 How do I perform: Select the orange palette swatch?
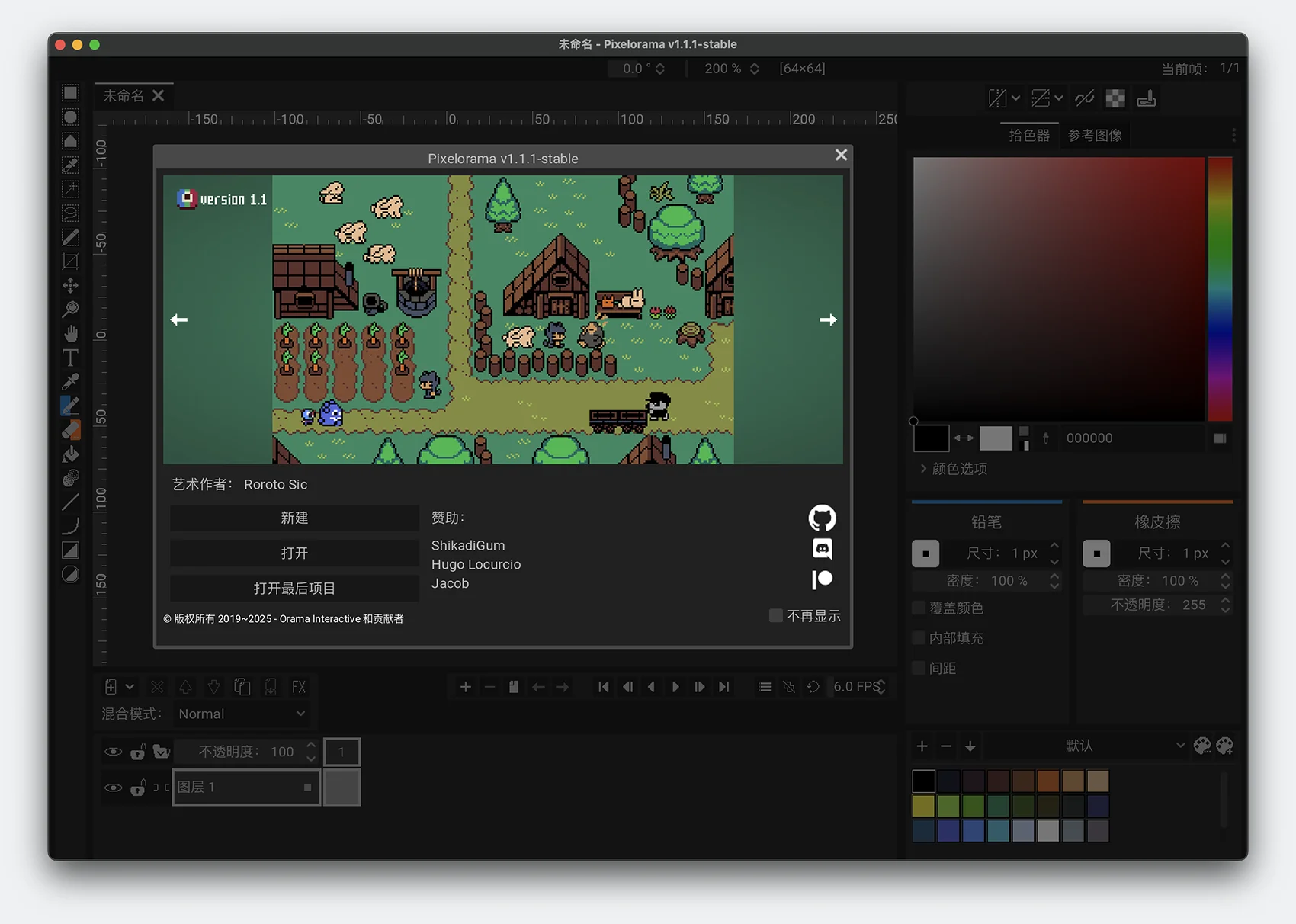tap(1047, 781)
